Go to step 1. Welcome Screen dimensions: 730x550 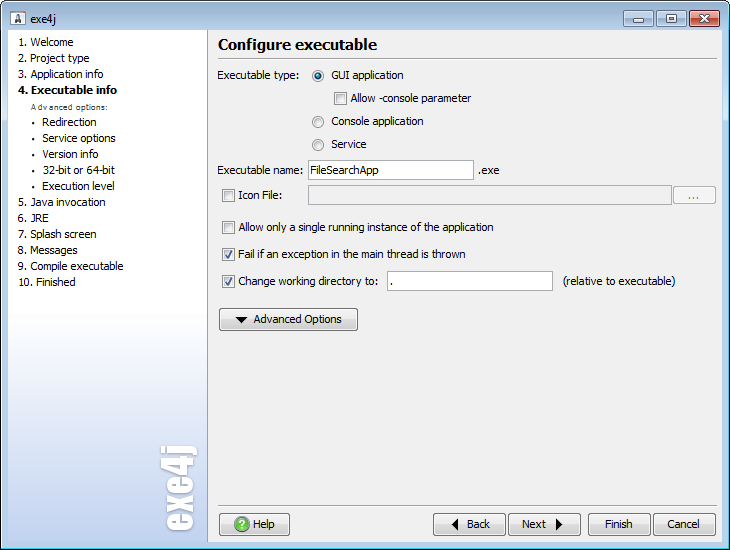pos(46,42)
